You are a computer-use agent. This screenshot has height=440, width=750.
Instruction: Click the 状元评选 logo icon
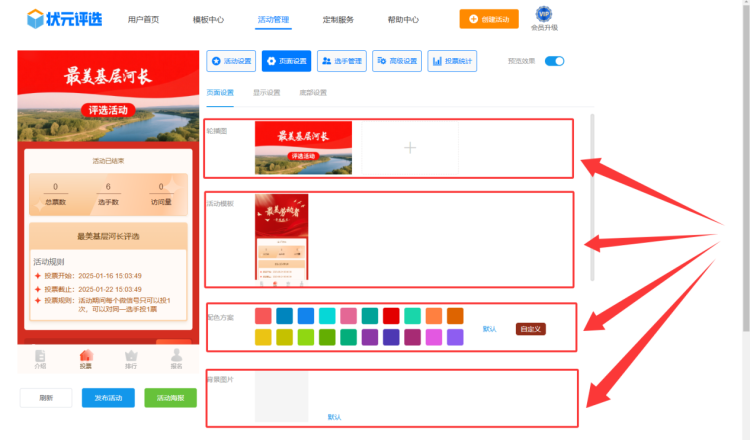coord(36,19)
